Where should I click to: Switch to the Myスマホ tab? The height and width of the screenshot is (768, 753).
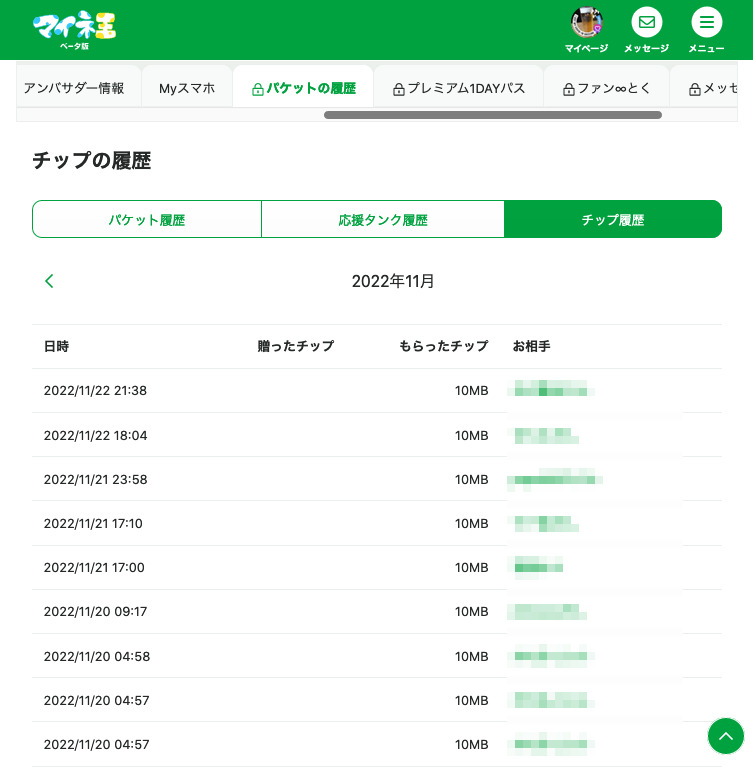pos(187,88)
